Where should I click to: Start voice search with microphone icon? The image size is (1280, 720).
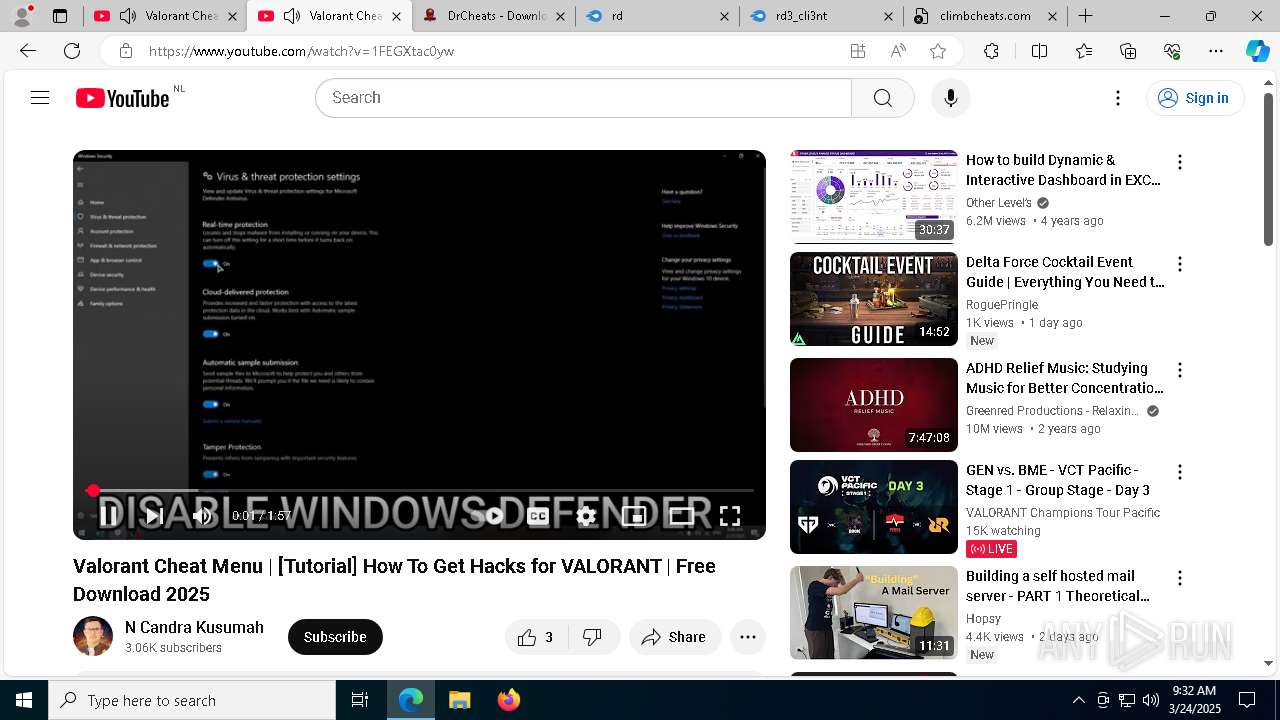pos(950,98)
